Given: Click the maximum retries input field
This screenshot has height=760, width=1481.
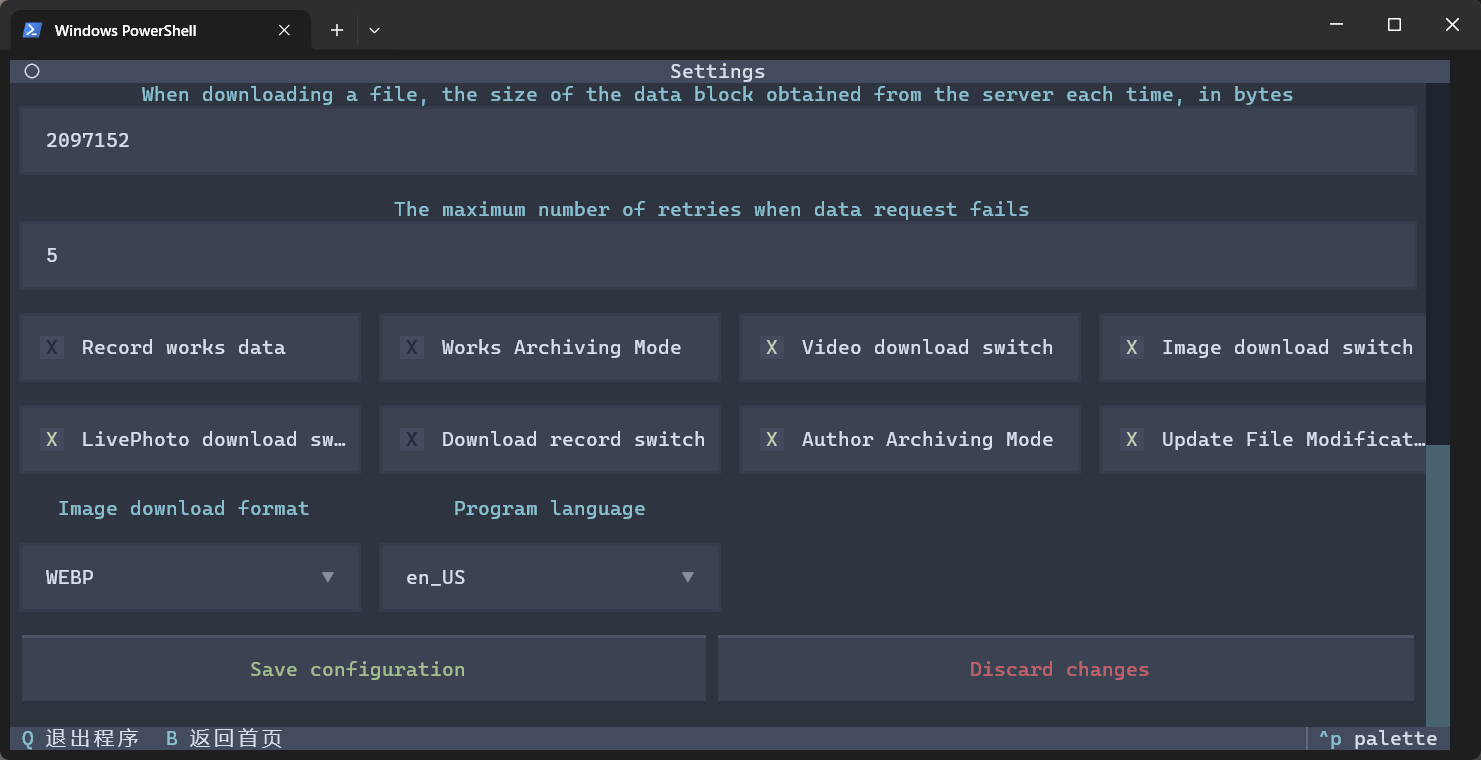Looking at the screenshot, I should click(x=718, y=255).
